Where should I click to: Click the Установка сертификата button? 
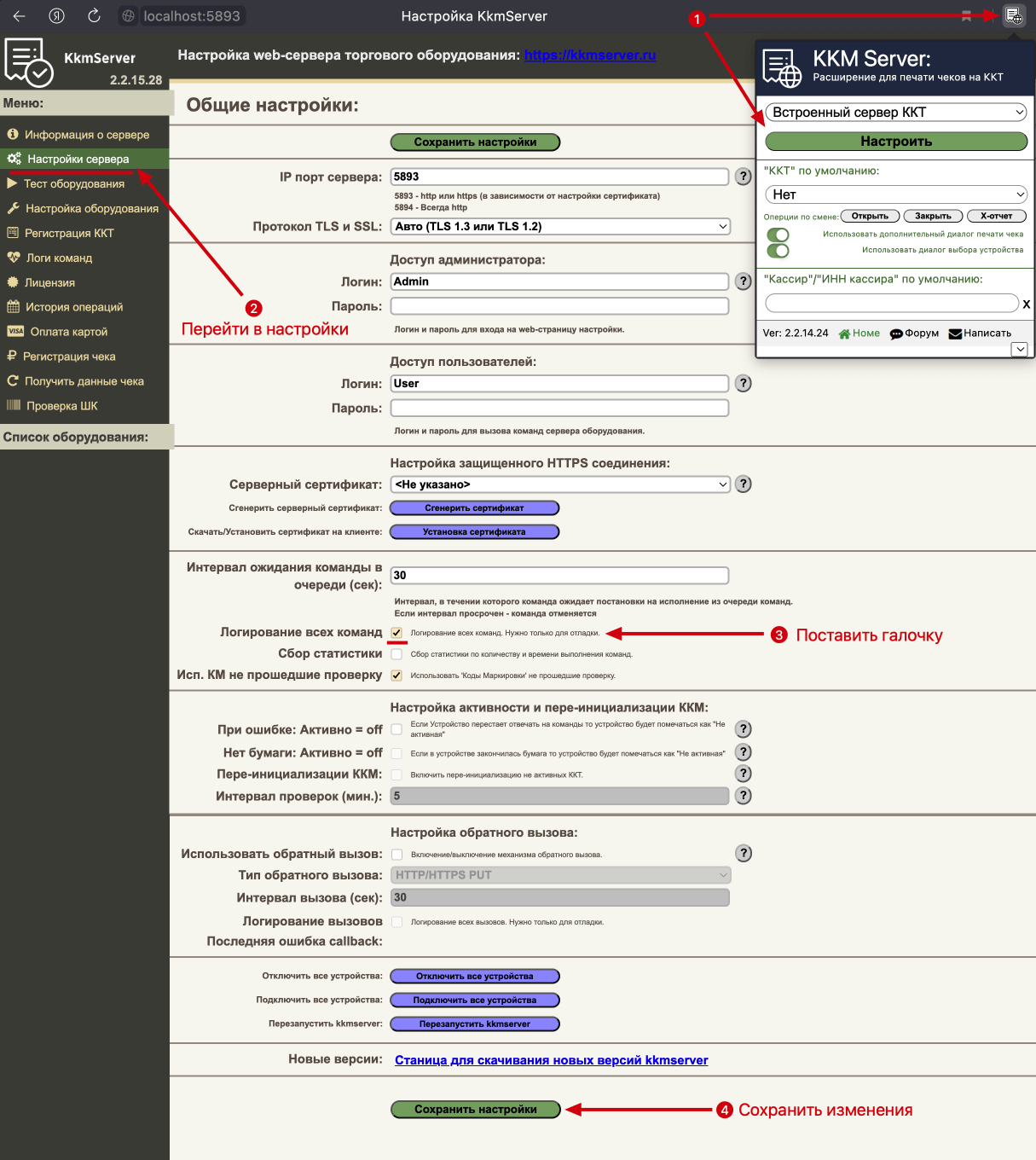point(474,532)
